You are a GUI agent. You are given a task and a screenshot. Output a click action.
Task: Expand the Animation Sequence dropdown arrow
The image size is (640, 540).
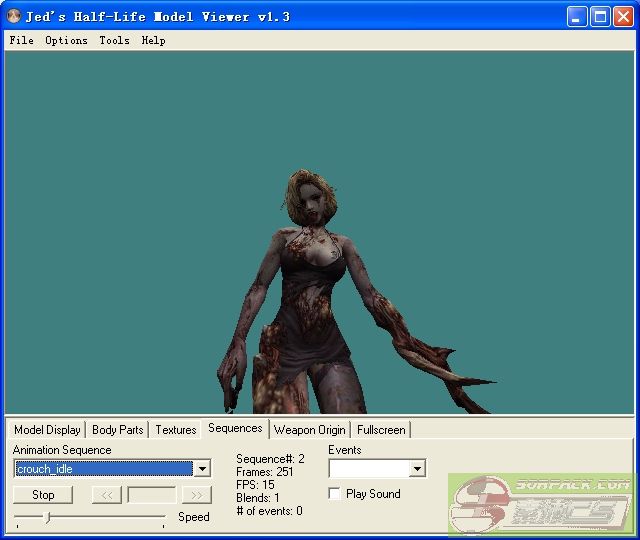(202, 469)
